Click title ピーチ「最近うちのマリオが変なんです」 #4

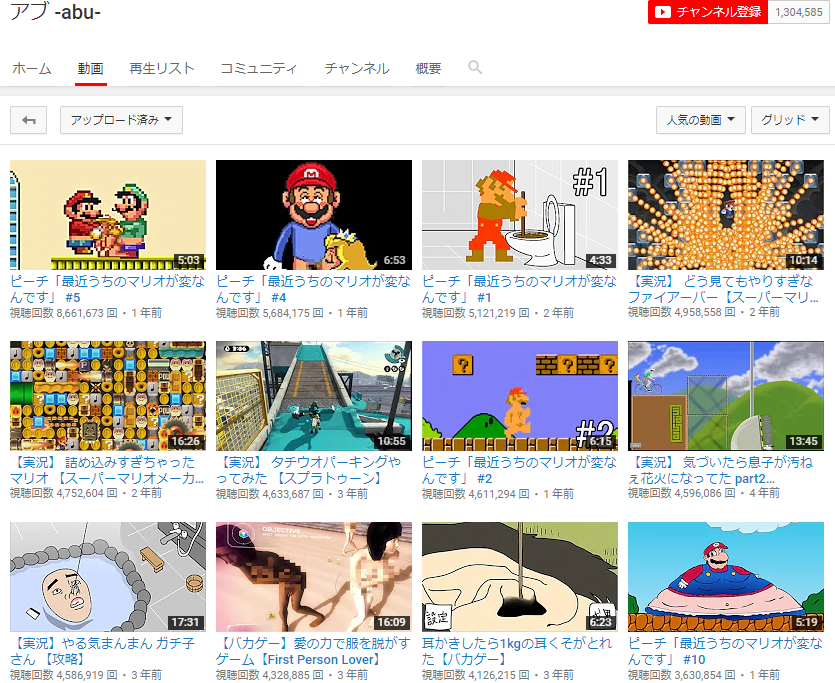[x=313, y=289]
